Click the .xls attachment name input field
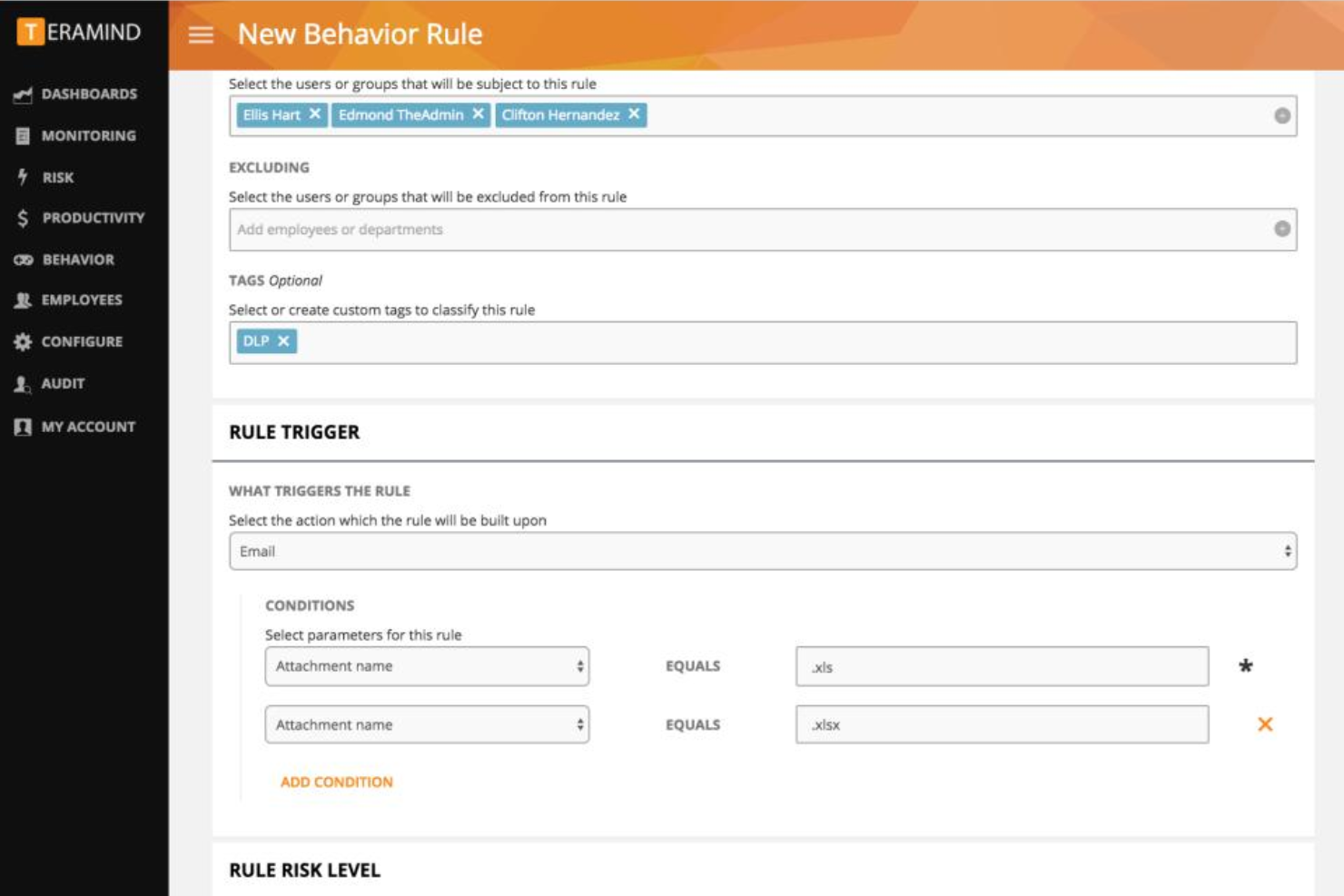1344x896 pixels. 1002,666
